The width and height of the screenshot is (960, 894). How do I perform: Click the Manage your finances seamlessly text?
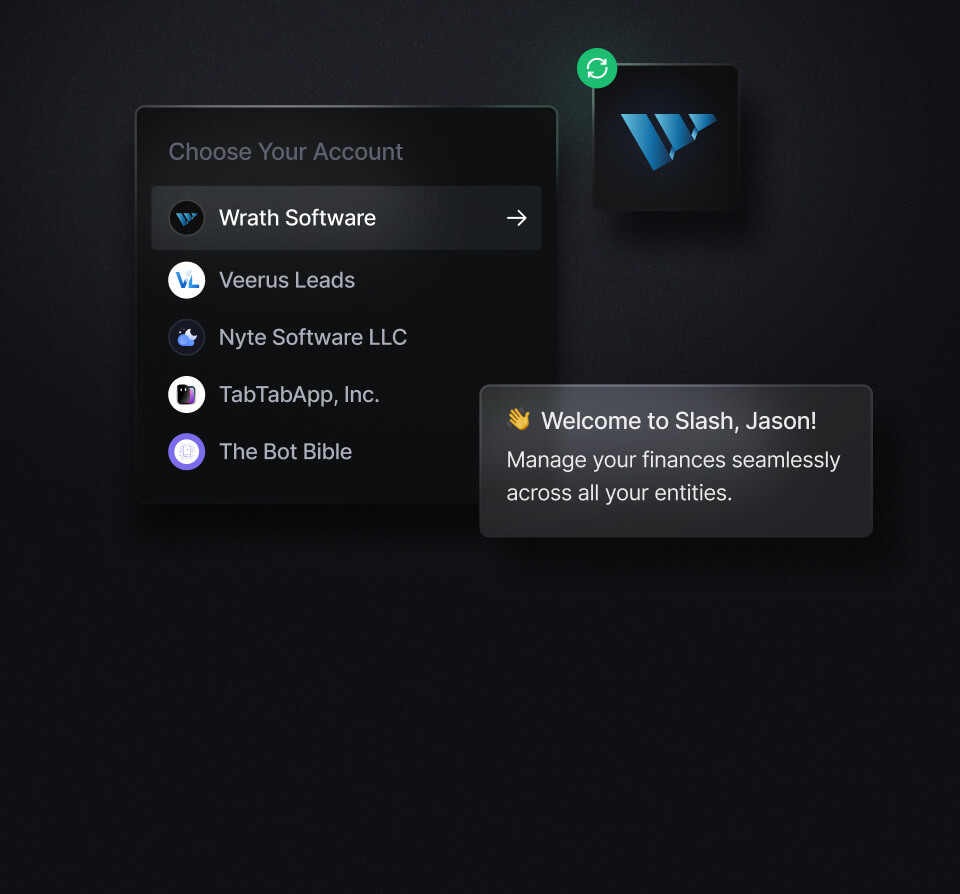[x=673, y=460]
